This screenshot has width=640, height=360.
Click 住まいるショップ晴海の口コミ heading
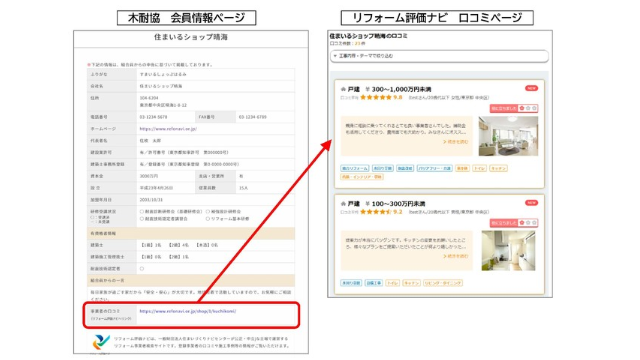369,36
